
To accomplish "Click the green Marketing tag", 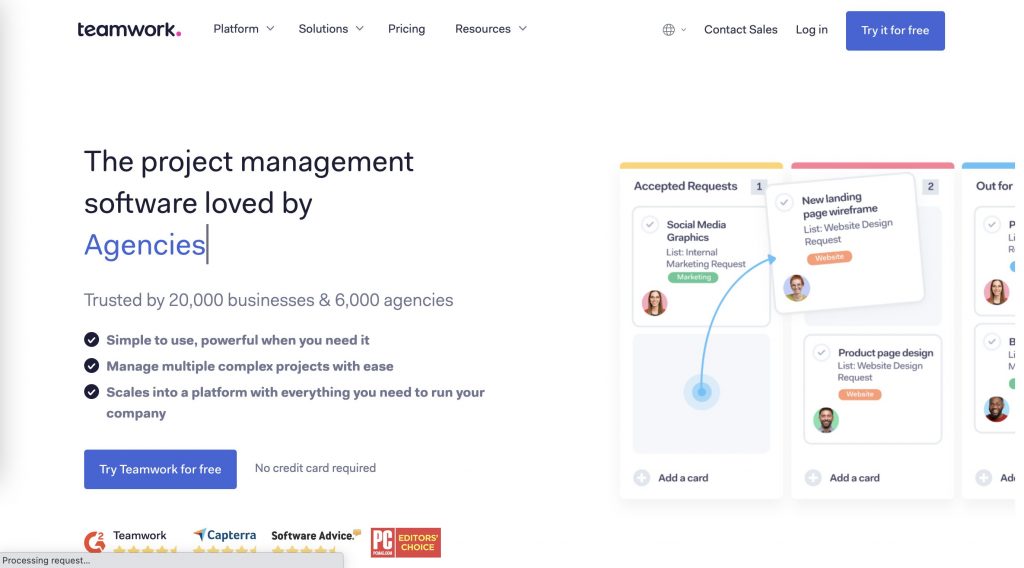I will 693,277.
